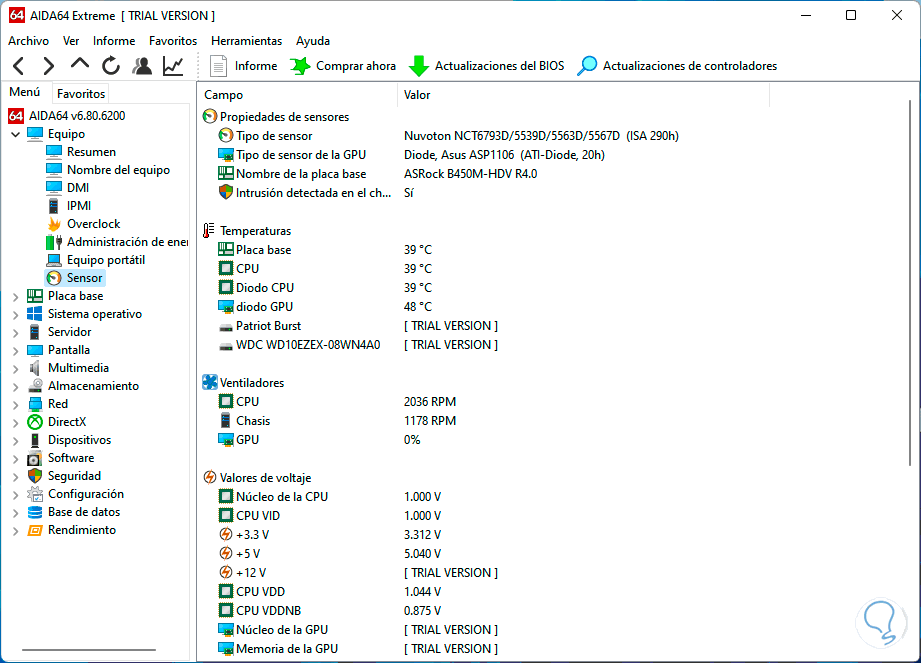The width and height of the screenshot is (921, 663).
Task: Click the green BIOS download arrow icon
Action: [x=419, y=66]
